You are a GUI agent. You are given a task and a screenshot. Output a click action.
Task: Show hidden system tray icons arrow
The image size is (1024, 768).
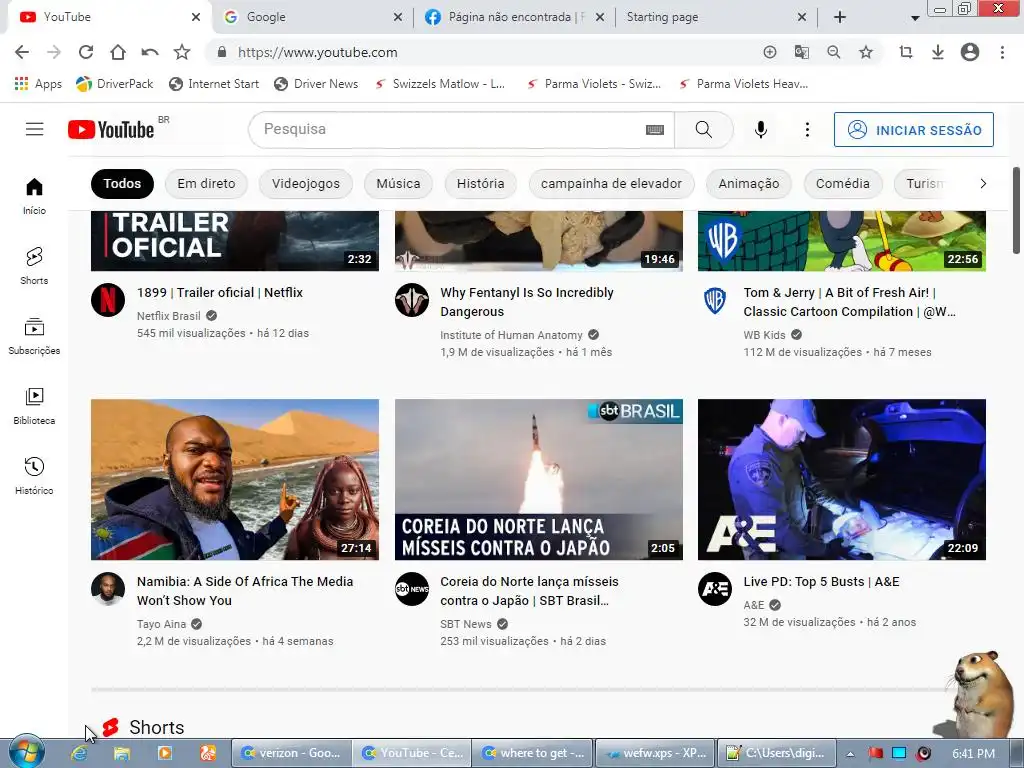pyautogui.click(x=850, y=754)
